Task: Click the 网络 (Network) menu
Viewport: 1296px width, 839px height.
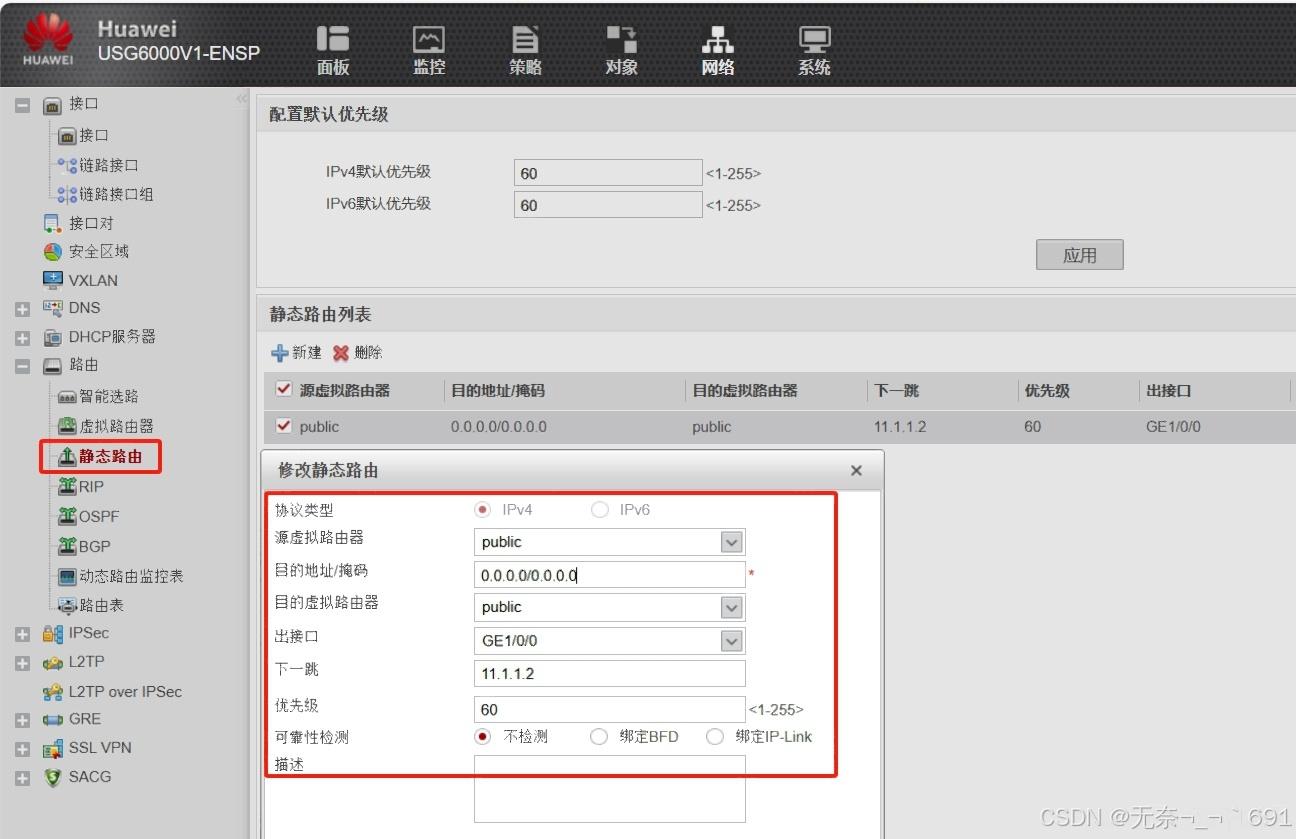Action: pyautogui.click(x=716, y=50)
